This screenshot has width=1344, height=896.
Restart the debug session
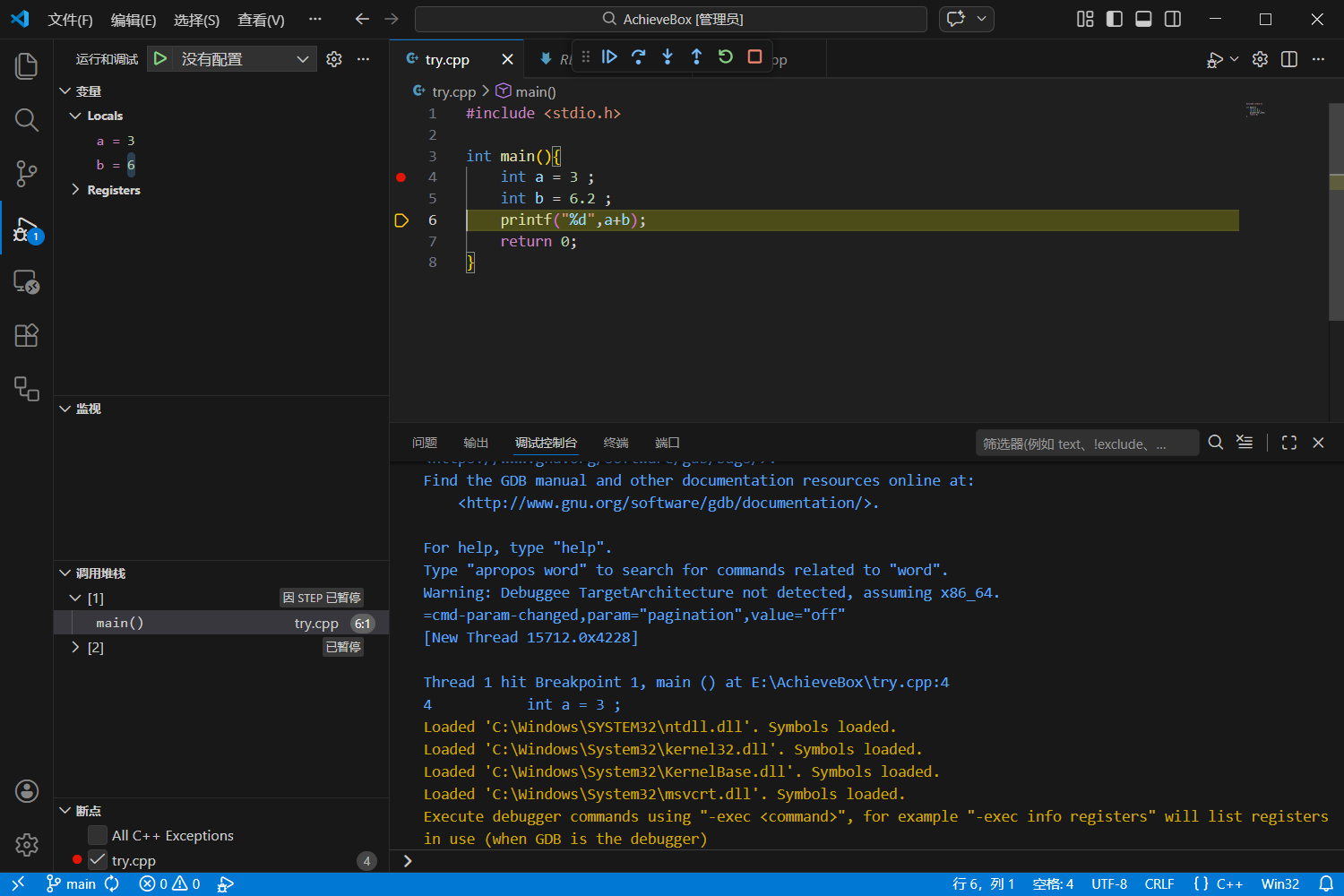(x=726, y=57)
